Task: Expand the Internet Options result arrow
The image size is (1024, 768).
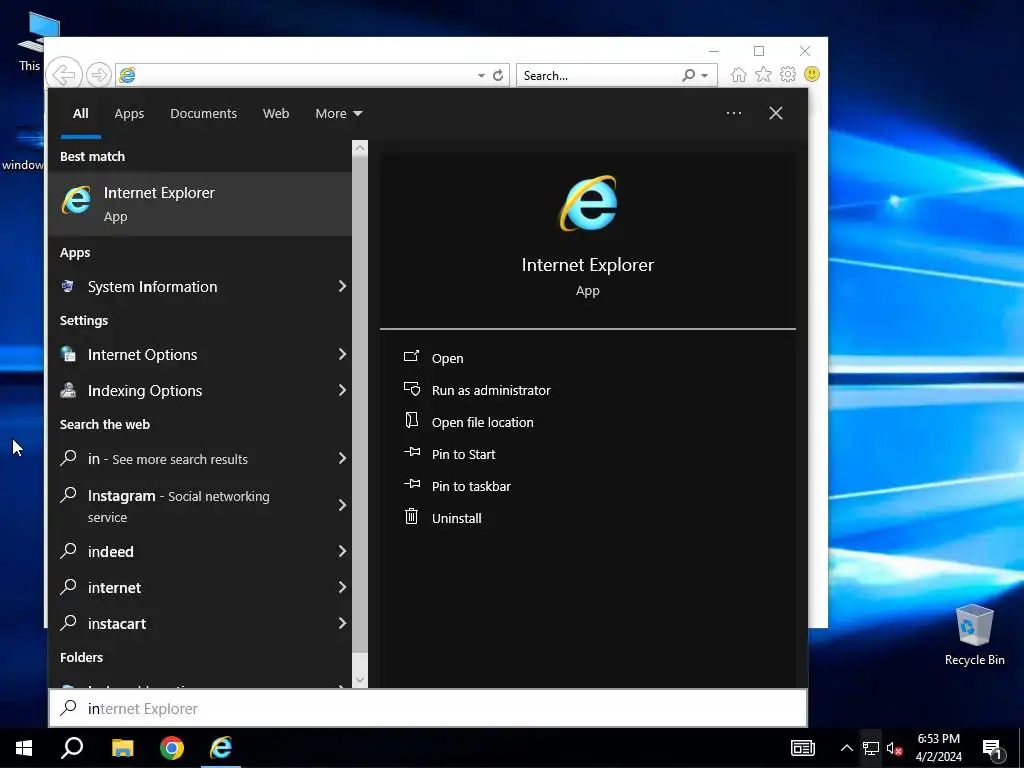Action: 342,354
